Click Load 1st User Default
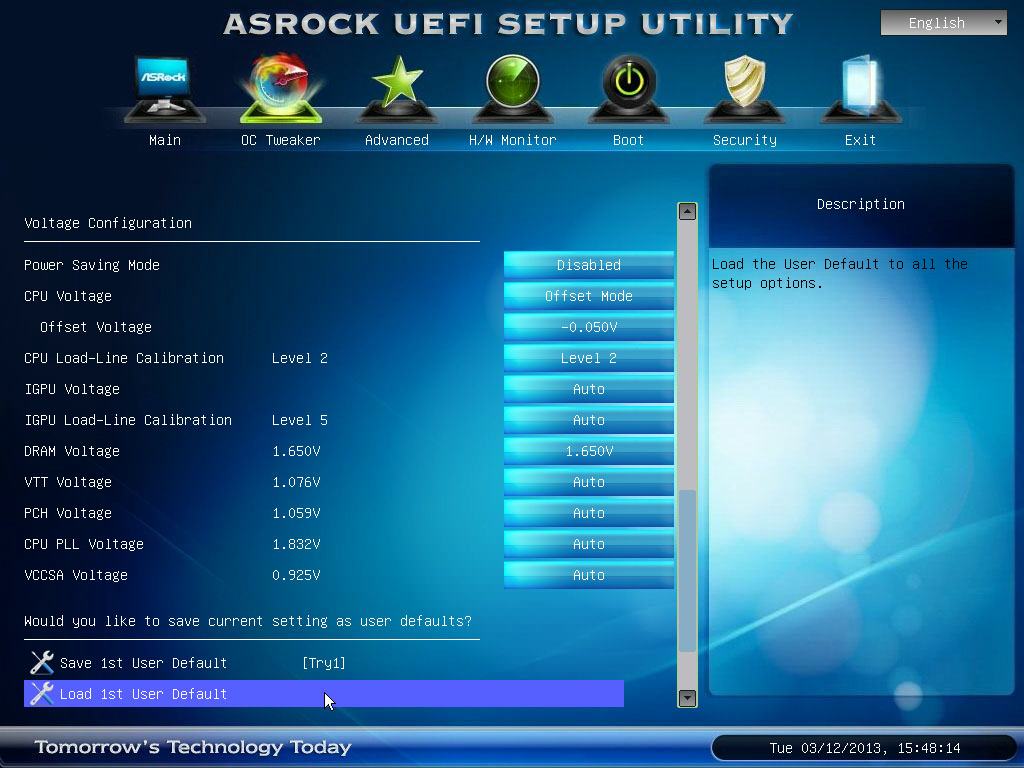 (324, 694)
